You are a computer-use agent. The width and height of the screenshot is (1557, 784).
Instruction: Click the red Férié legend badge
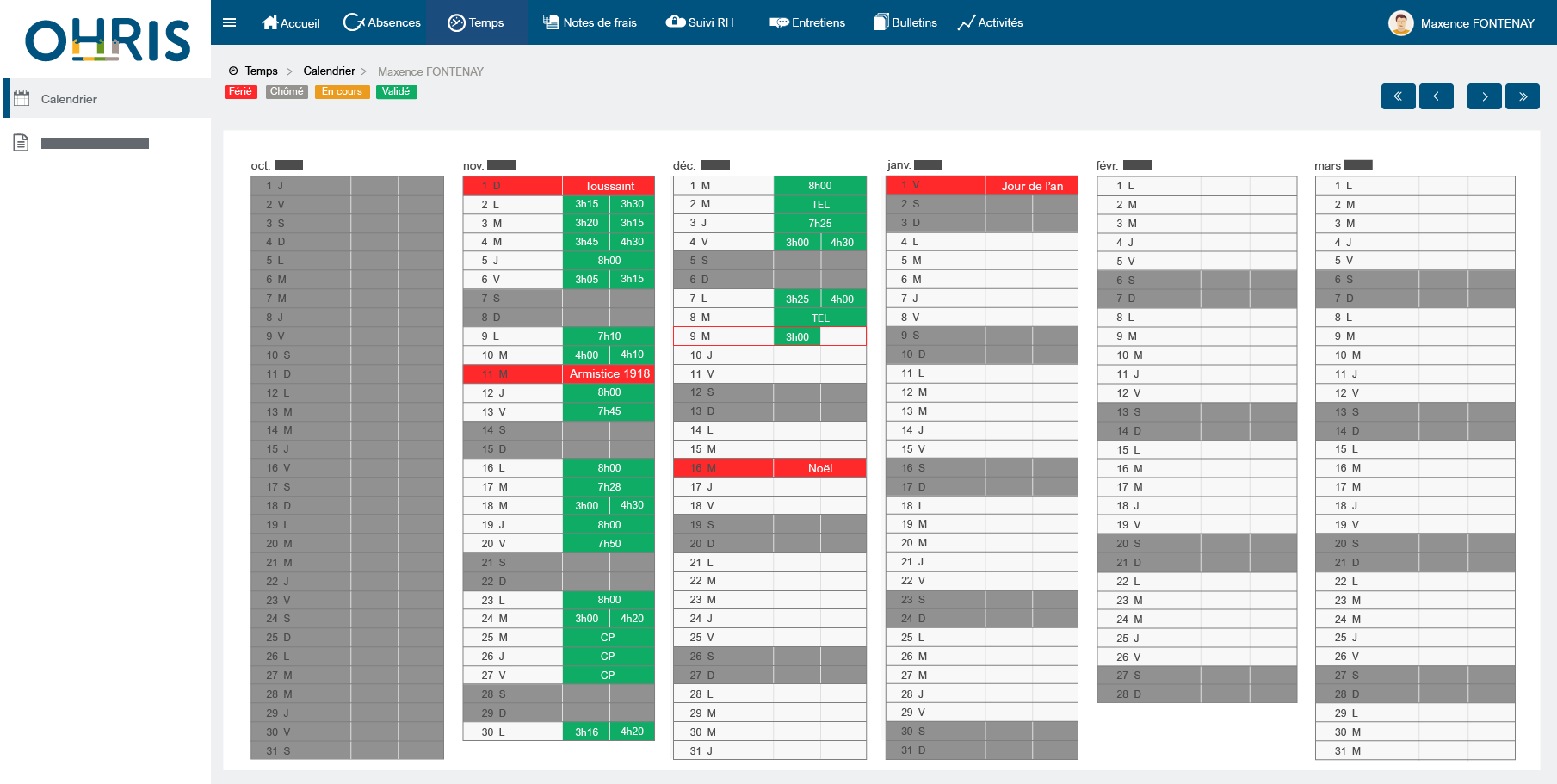(240, 91)
